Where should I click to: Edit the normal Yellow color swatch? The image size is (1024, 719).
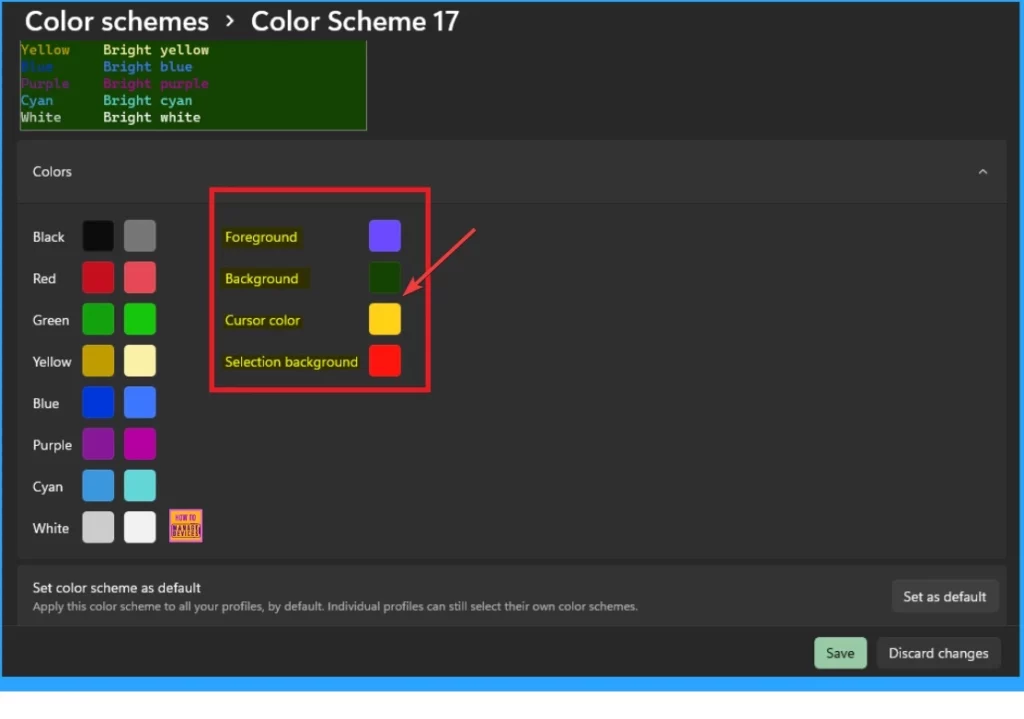click(98, 361)
